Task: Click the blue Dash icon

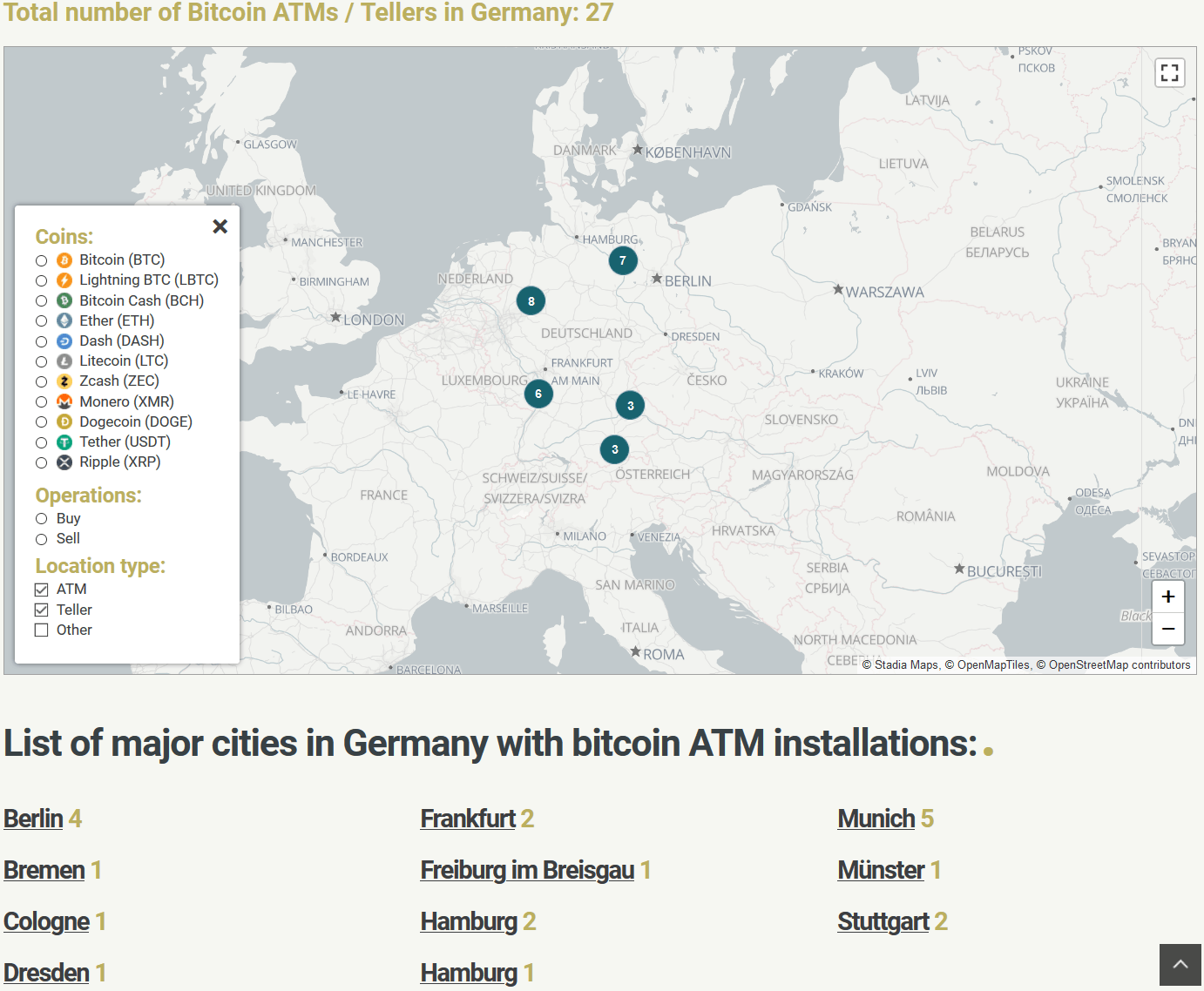Action: point(64,341)
